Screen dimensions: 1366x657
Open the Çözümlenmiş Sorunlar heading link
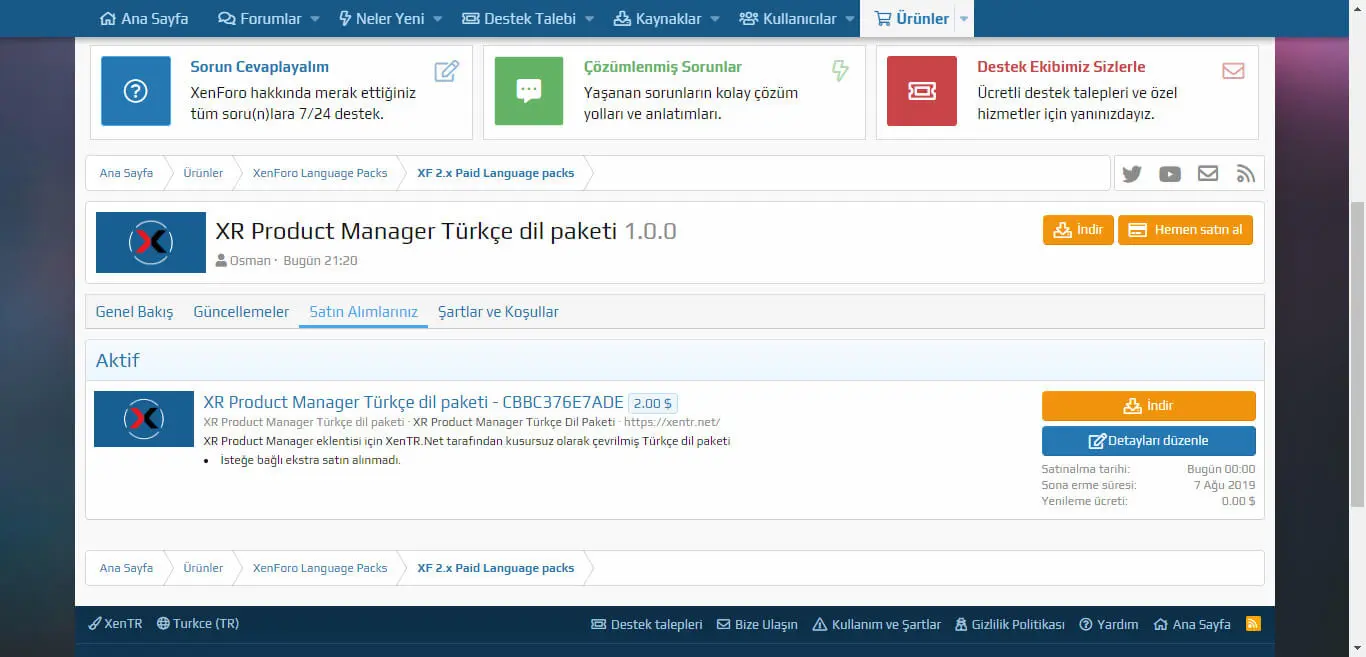(x=663, y=67)
